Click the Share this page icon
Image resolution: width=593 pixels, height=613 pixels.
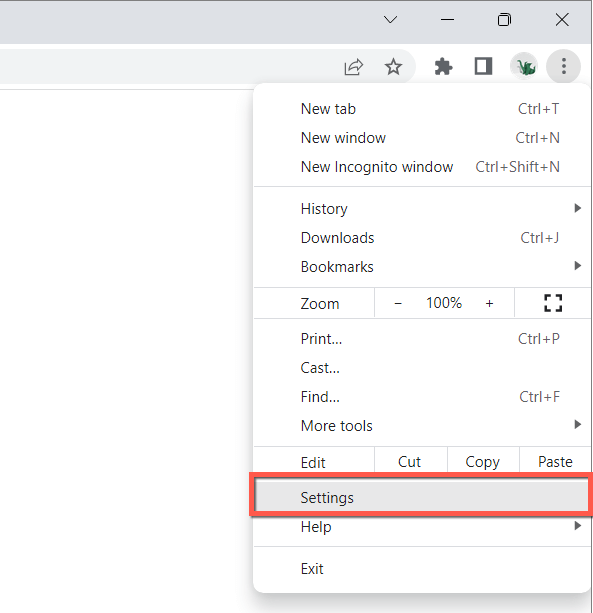pos(354,67)
